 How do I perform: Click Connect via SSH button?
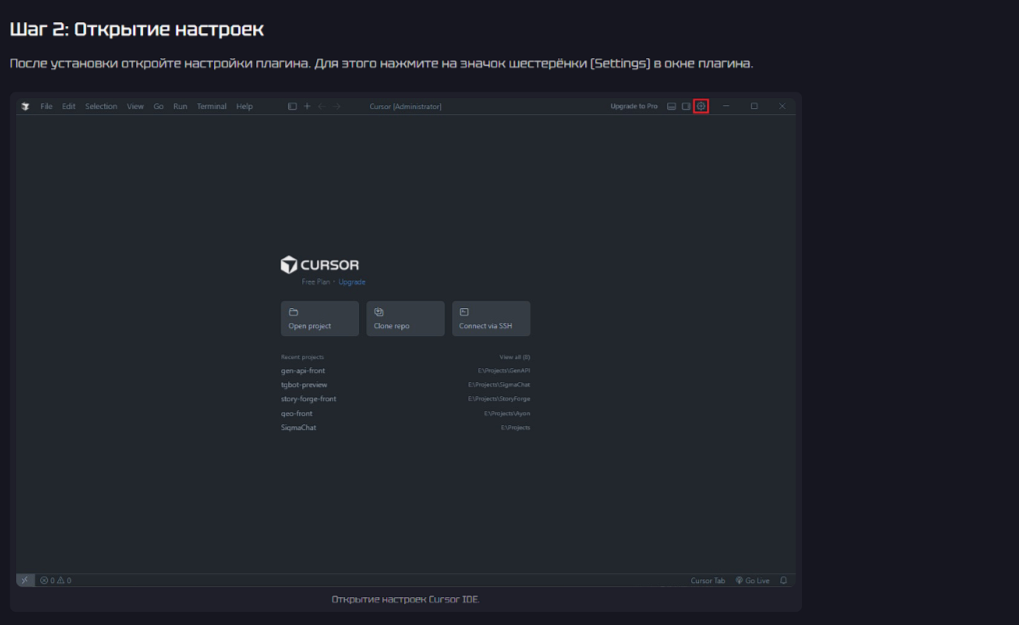tap(491, 318)
